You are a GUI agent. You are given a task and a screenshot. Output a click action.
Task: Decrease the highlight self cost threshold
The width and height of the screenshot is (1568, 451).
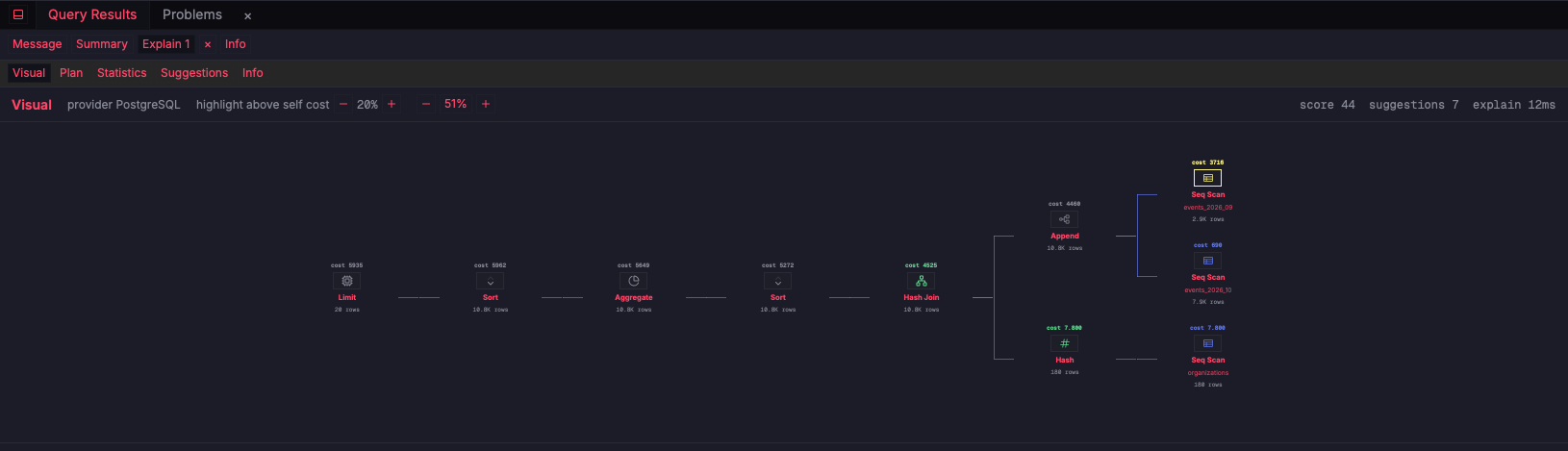point(343,104)
